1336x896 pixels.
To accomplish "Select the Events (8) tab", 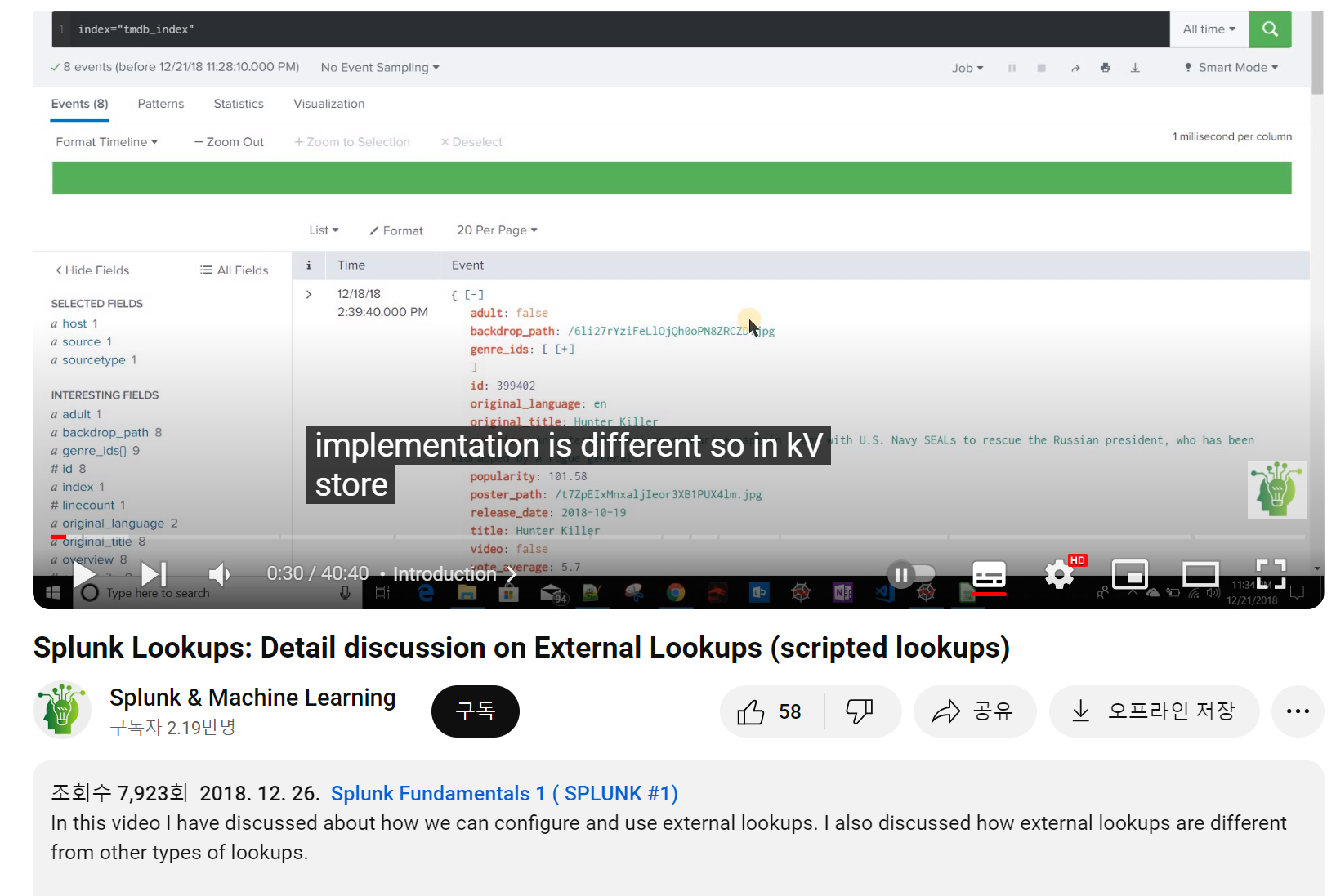I will (79, 104).
